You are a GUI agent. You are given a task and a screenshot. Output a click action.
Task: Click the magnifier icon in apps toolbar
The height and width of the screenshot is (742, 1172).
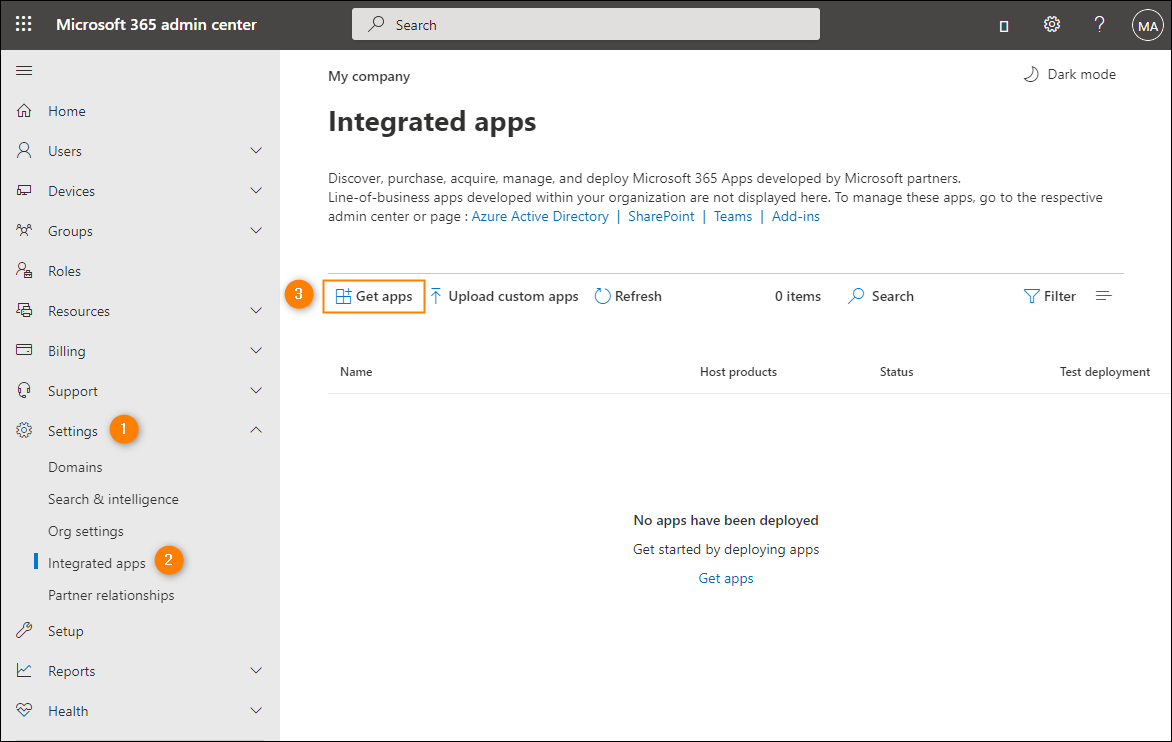856,296
